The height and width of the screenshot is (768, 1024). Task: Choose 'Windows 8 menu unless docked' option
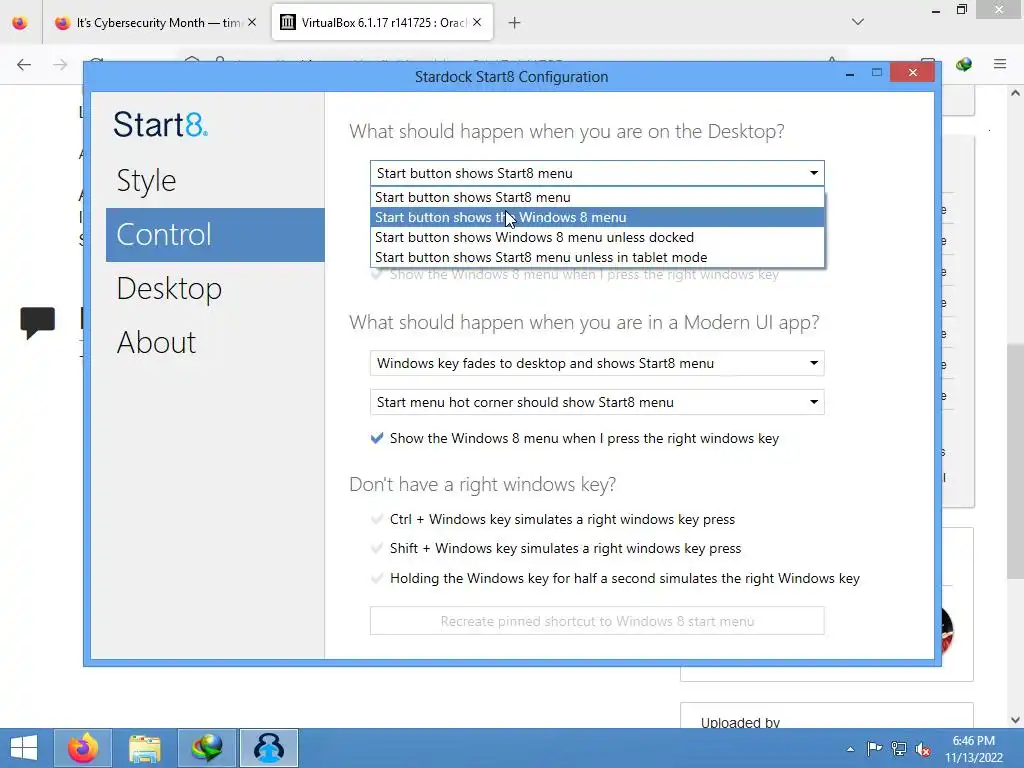tap(597, 238)
